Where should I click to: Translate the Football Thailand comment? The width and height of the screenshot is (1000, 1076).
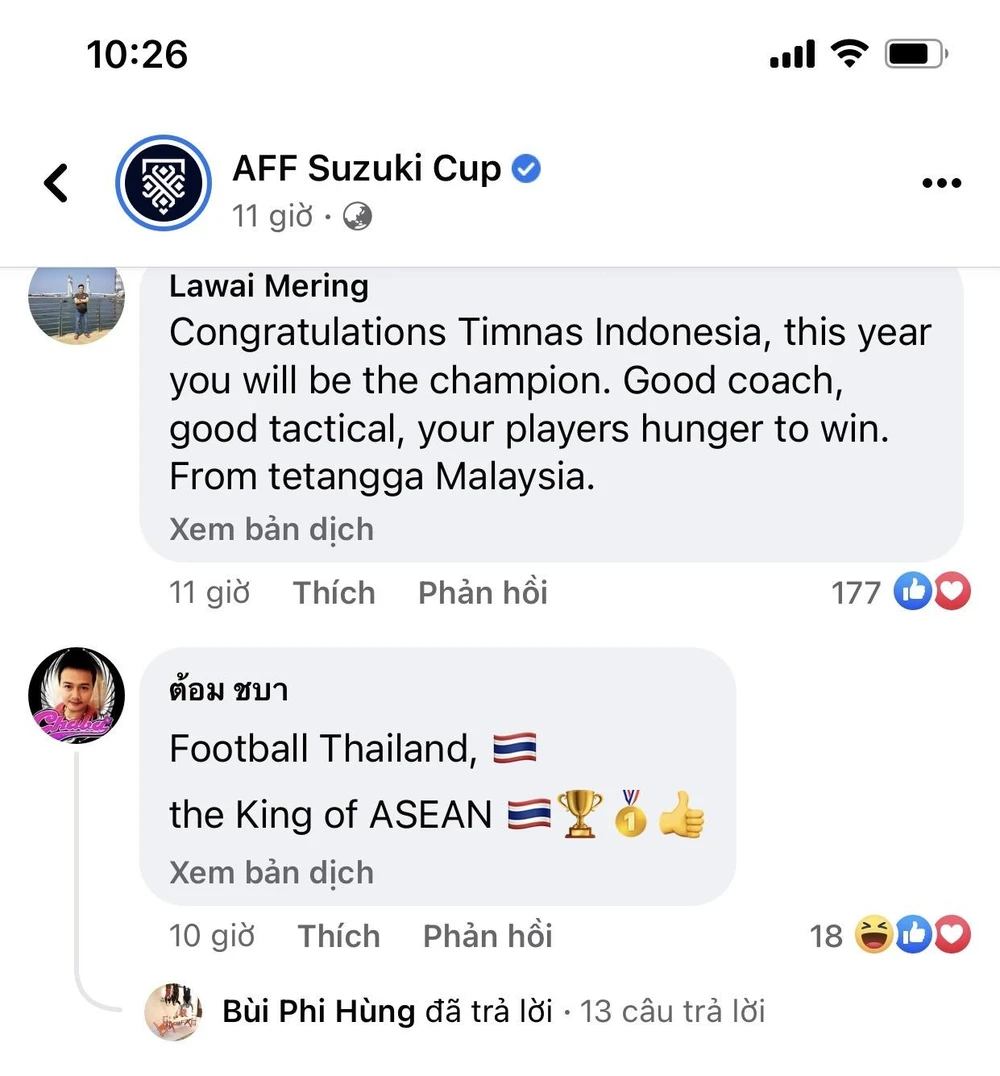pos(271,872)
